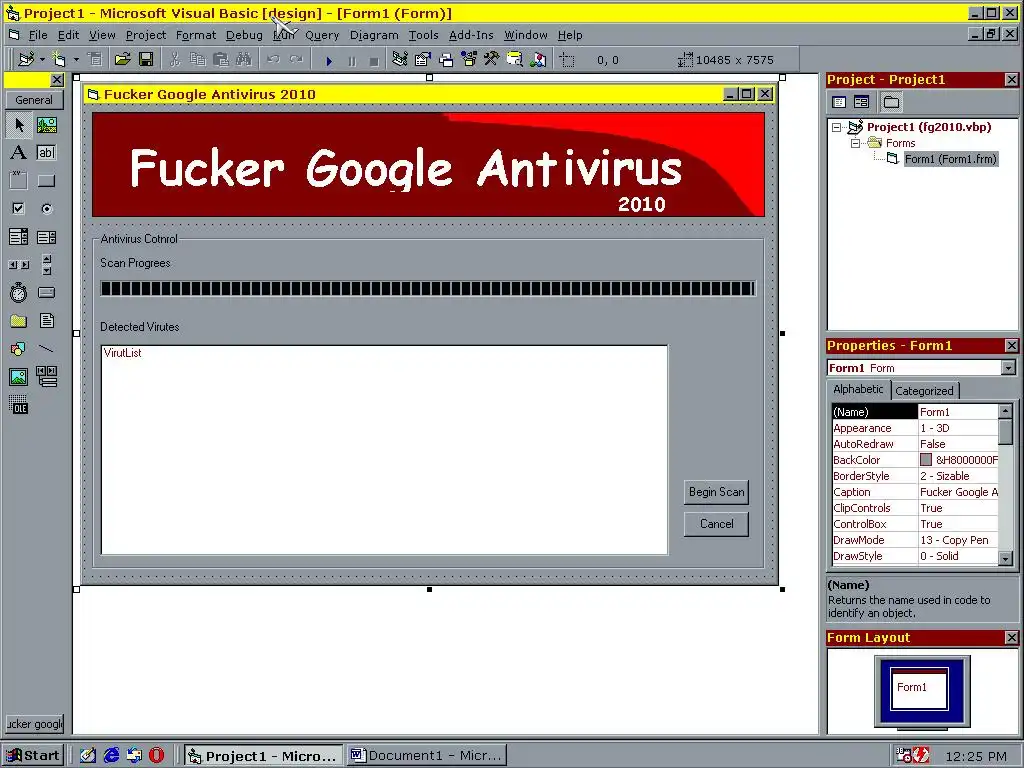The width and height of the screenshot is (1024, 768).
Task: Click the Properties Window toolbar icon
Action: click(423, 60)
